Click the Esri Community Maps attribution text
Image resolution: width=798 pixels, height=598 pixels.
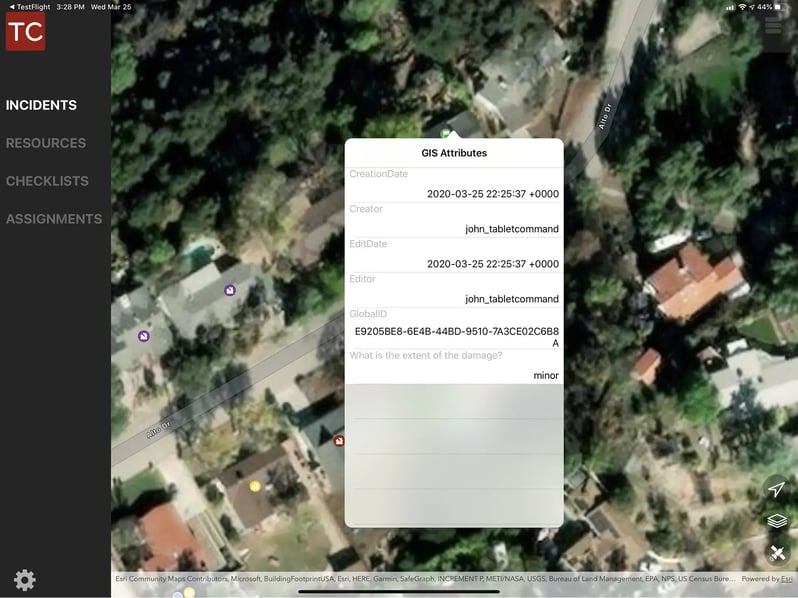[x=424, y=579]
